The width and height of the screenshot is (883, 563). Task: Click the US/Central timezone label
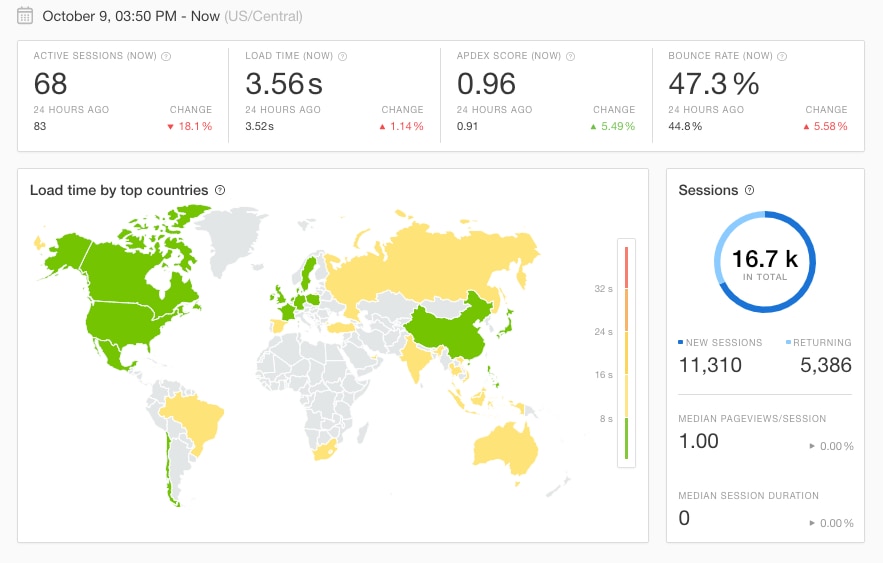tap(263, 16)
